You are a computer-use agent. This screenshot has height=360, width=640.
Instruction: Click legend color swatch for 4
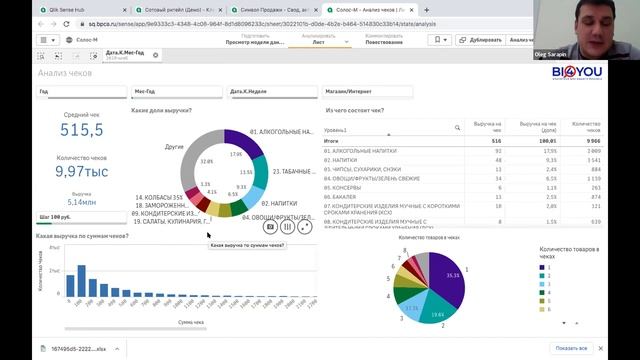pyautogui.click(x=542, y=293)
